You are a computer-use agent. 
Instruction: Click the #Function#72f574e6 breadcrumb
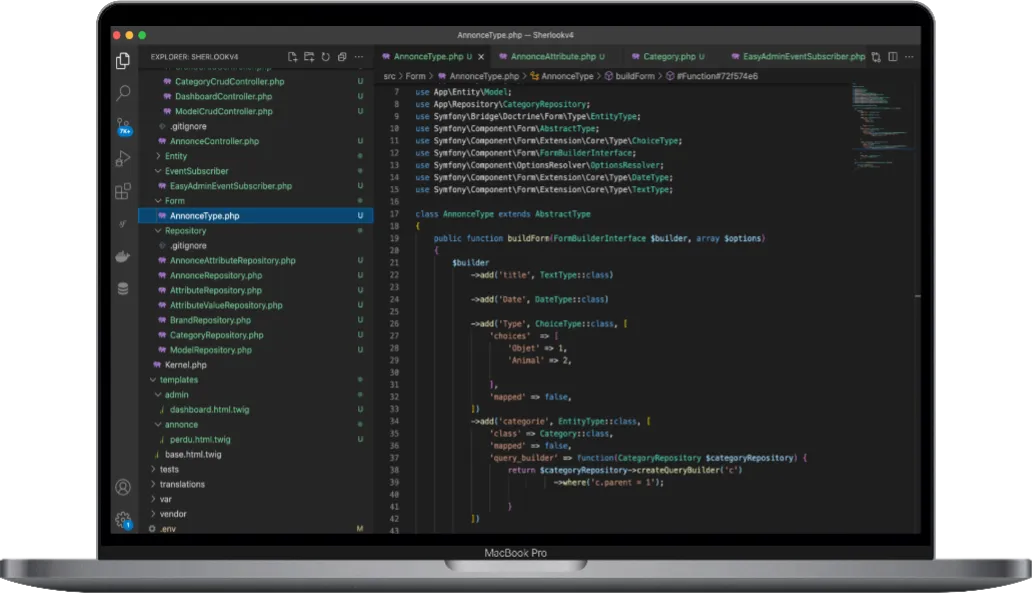coord(712,76)
